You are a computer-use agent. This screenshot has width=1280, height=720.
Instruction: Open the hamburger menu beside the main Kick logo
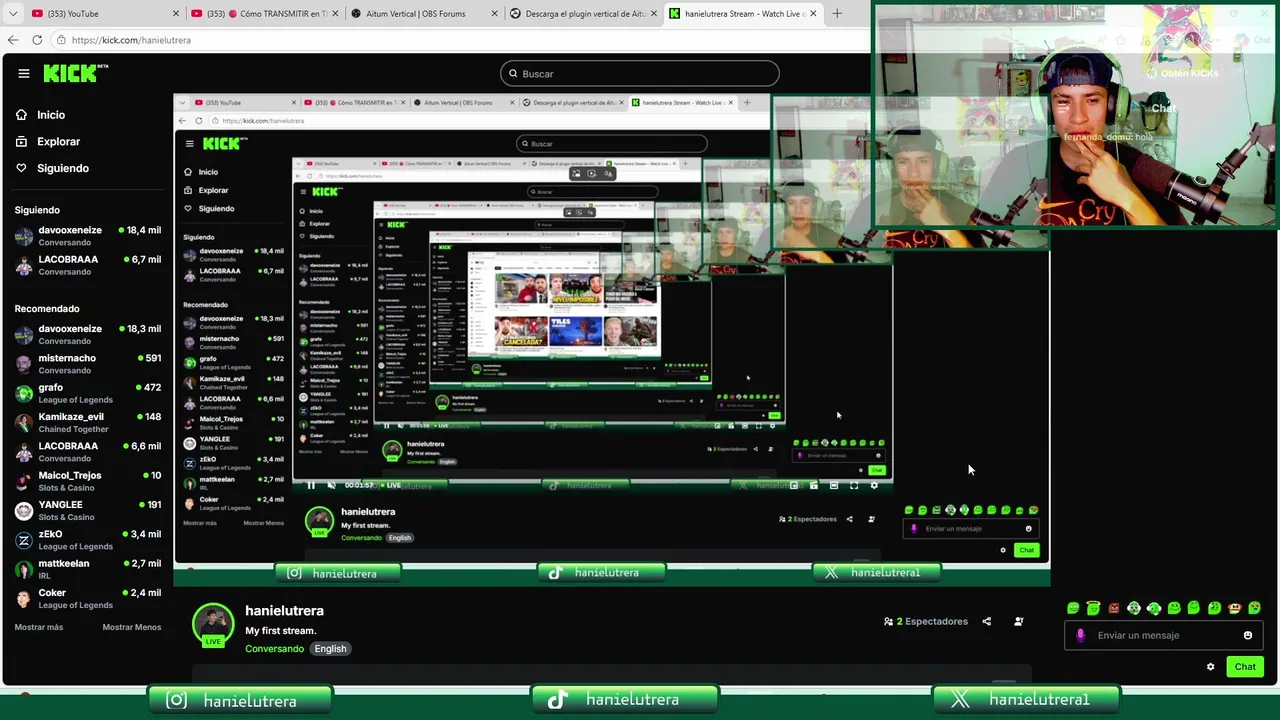24,73
